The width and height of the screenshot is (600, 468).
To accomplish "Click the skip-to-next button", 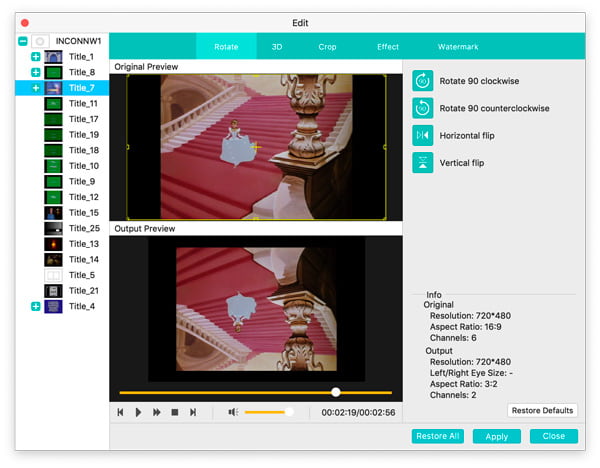I will pos(193,412).
